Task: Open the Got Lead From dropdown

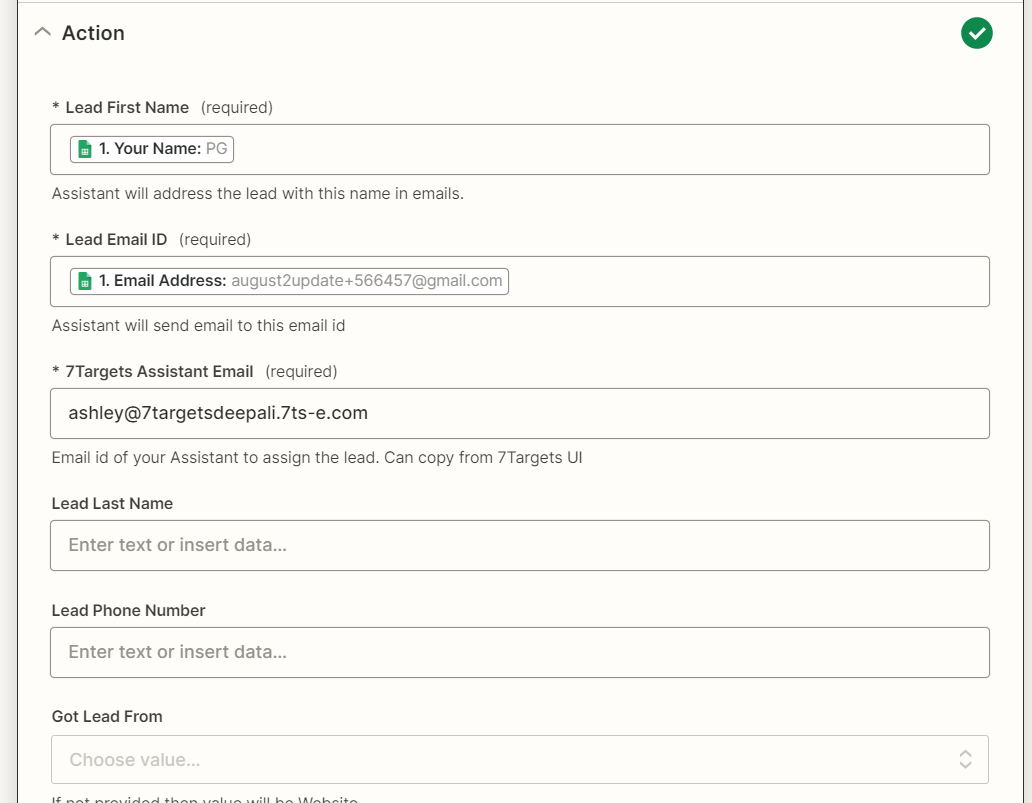Action: 500,760
